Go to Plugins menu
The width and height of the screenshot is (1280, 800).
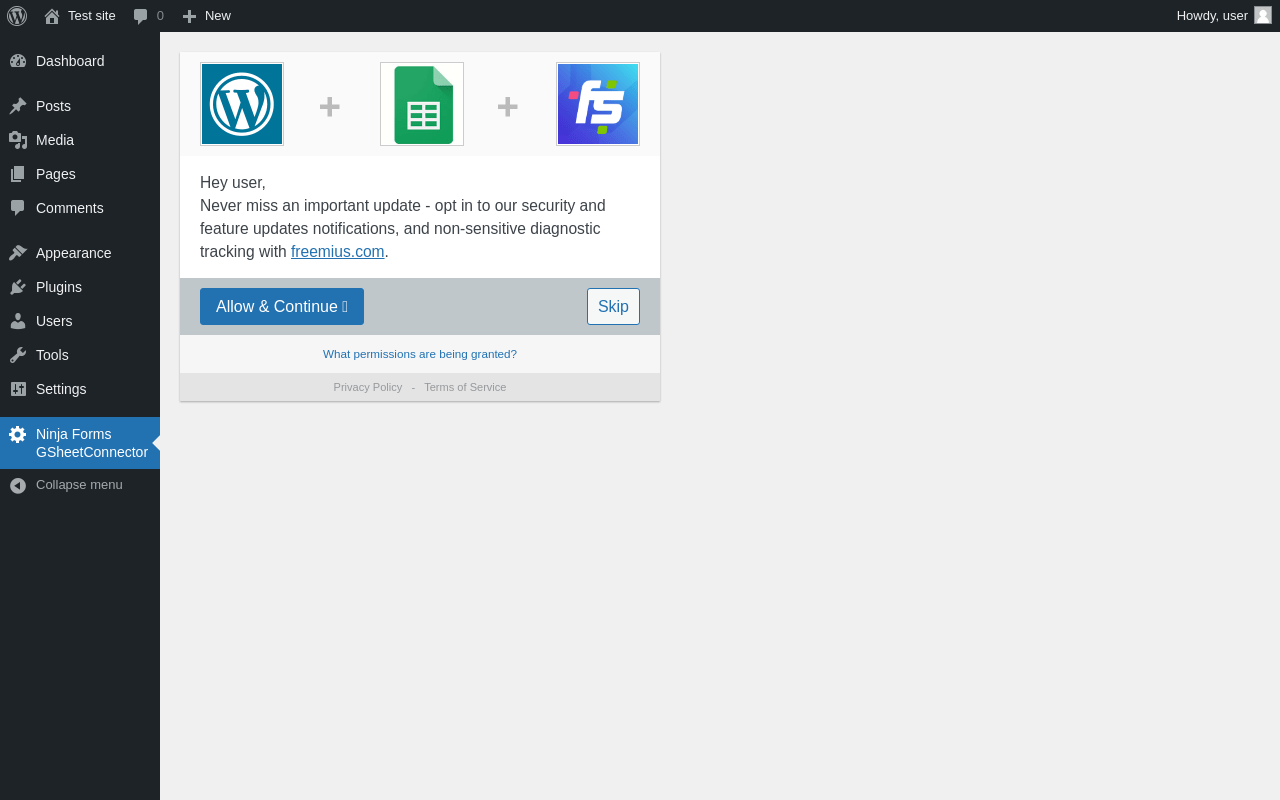click(80, 287)
